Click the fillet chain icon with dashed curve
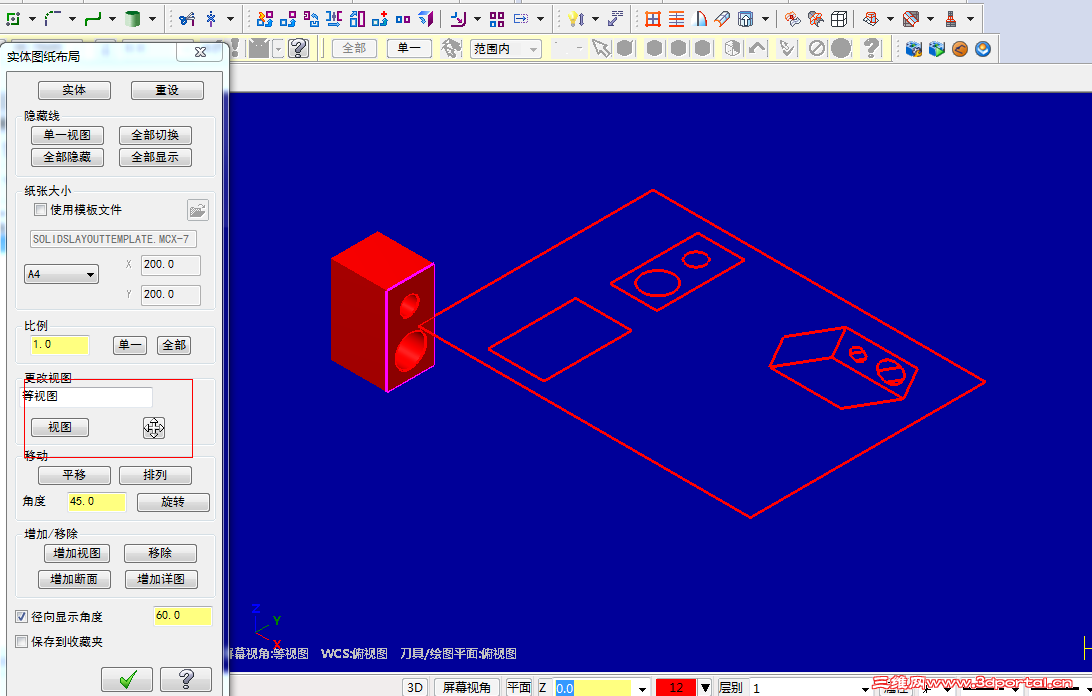Image resolution: width=1092 pixels, height=696 pixels. click(x=52, y=19)
